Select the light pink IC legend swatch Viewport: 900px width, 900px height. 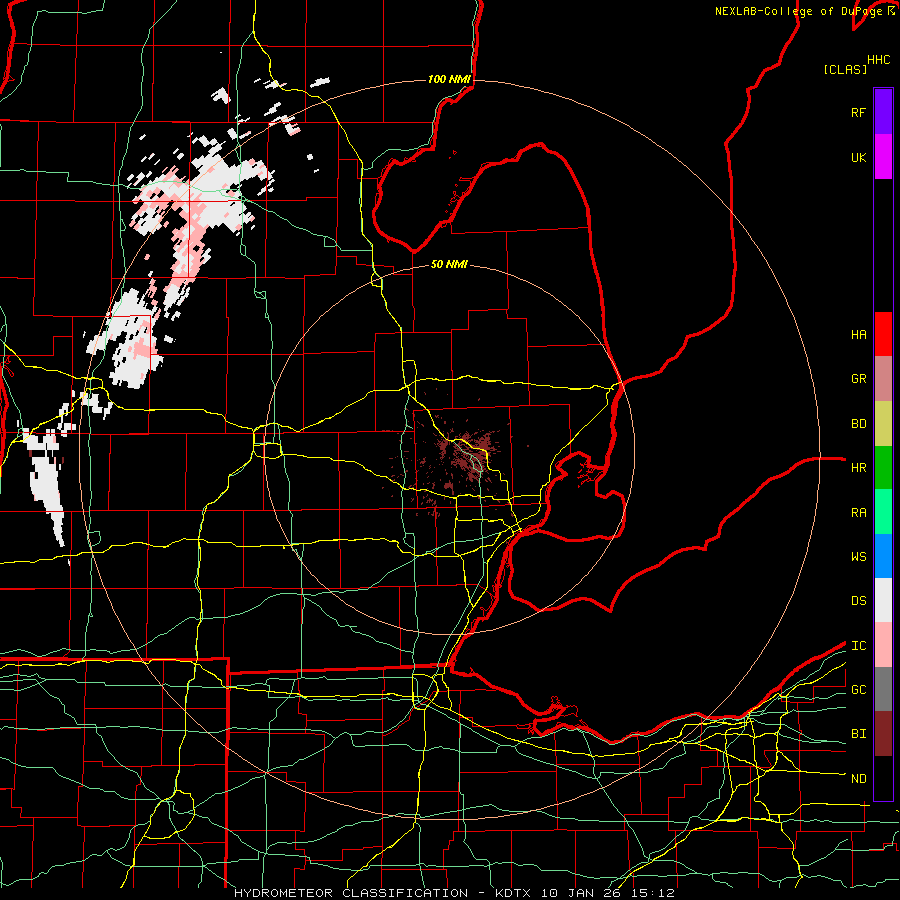[x=883, y=645]
